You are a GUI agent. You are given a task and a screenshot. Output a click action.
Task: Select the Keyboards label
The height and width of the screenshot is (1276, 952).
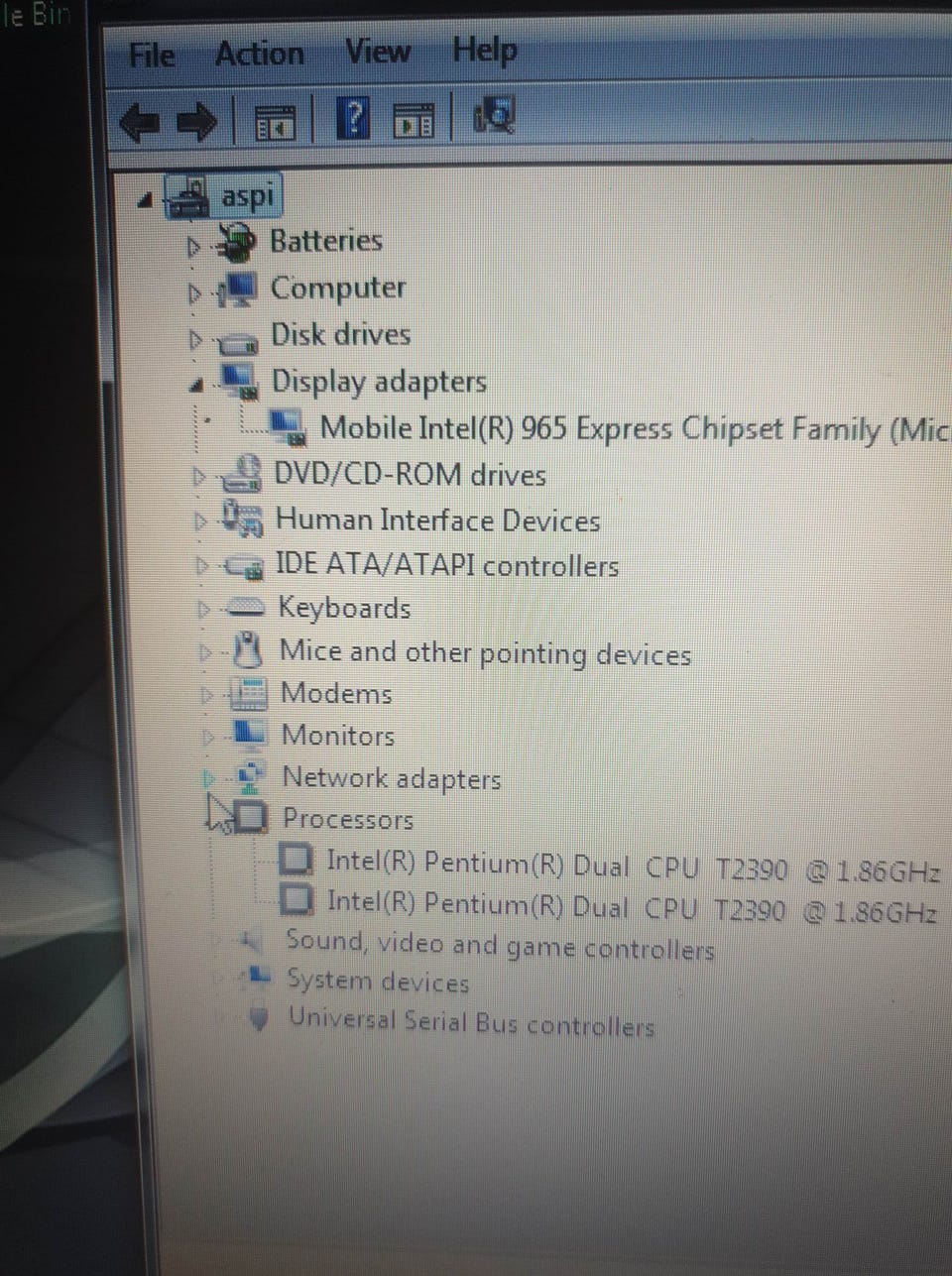(345, 608)
